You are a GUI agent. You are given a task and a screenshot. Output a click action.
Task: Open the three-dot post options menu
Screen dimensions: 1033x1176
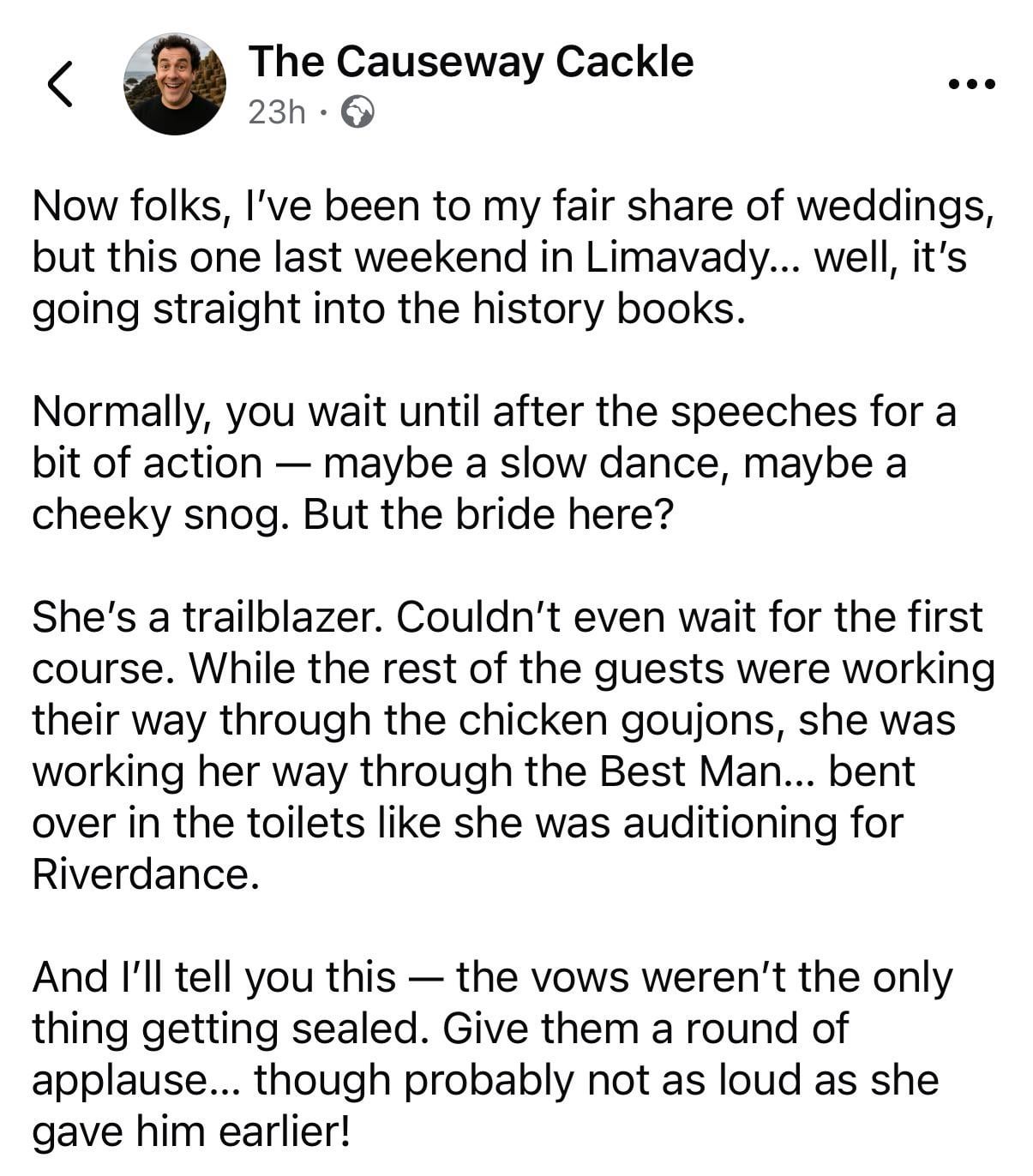pos(971,84)
